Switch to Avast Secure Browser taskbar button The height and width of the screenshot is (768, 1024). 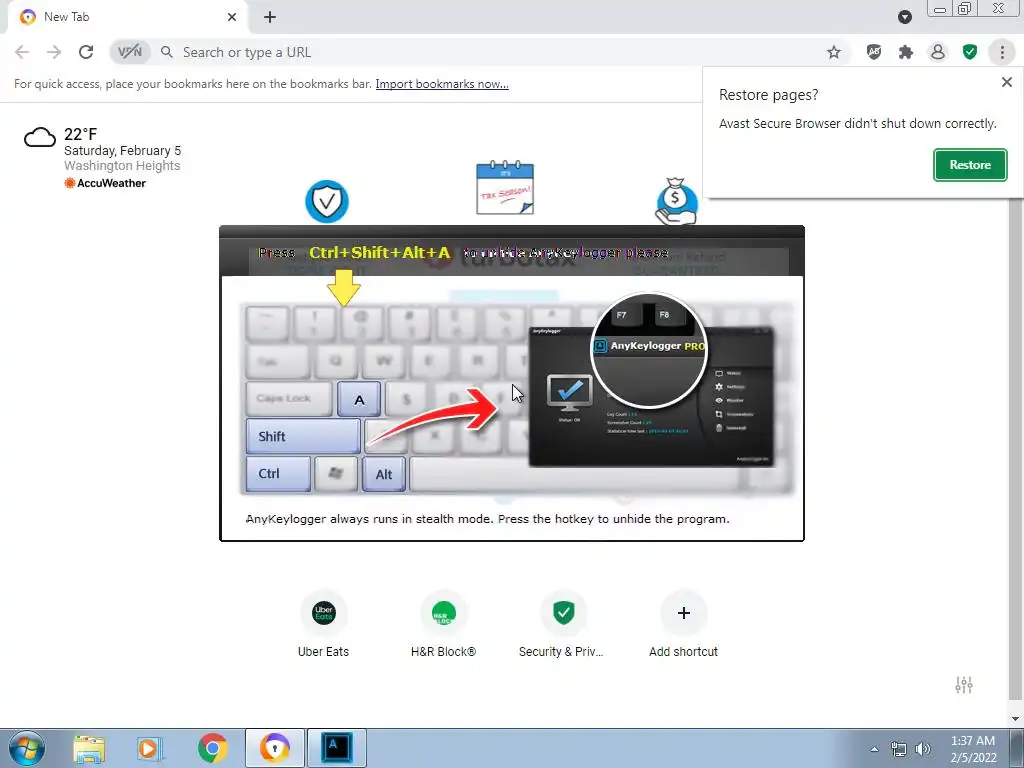click(x=274, y=748)
